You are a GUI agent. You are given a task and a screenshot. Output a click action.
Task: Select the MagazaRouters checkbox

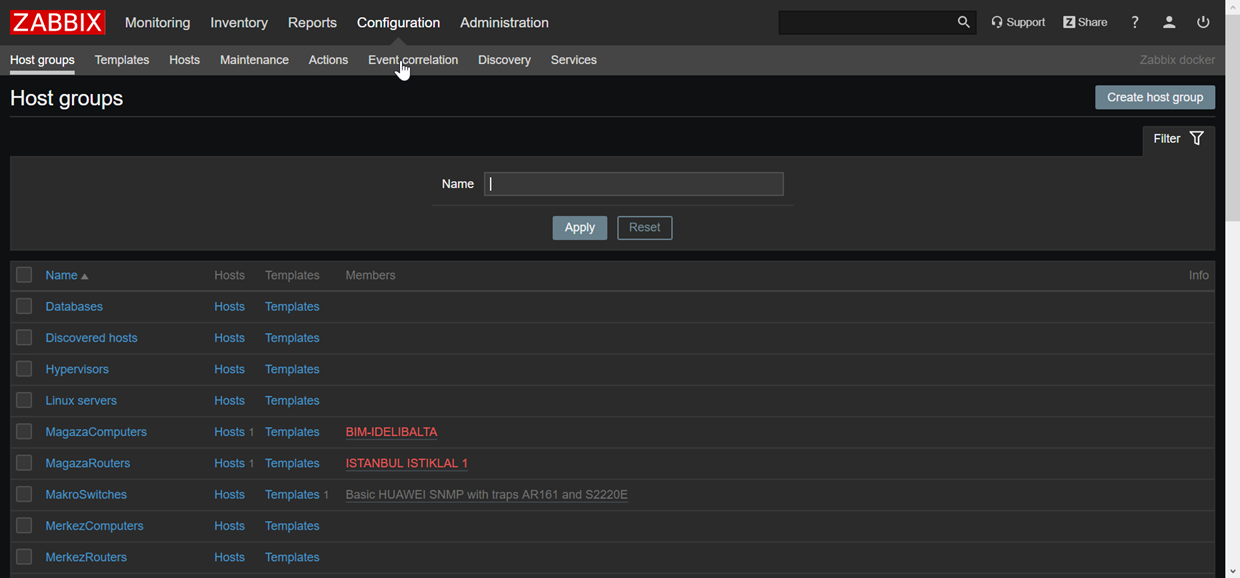pos(24,463)
